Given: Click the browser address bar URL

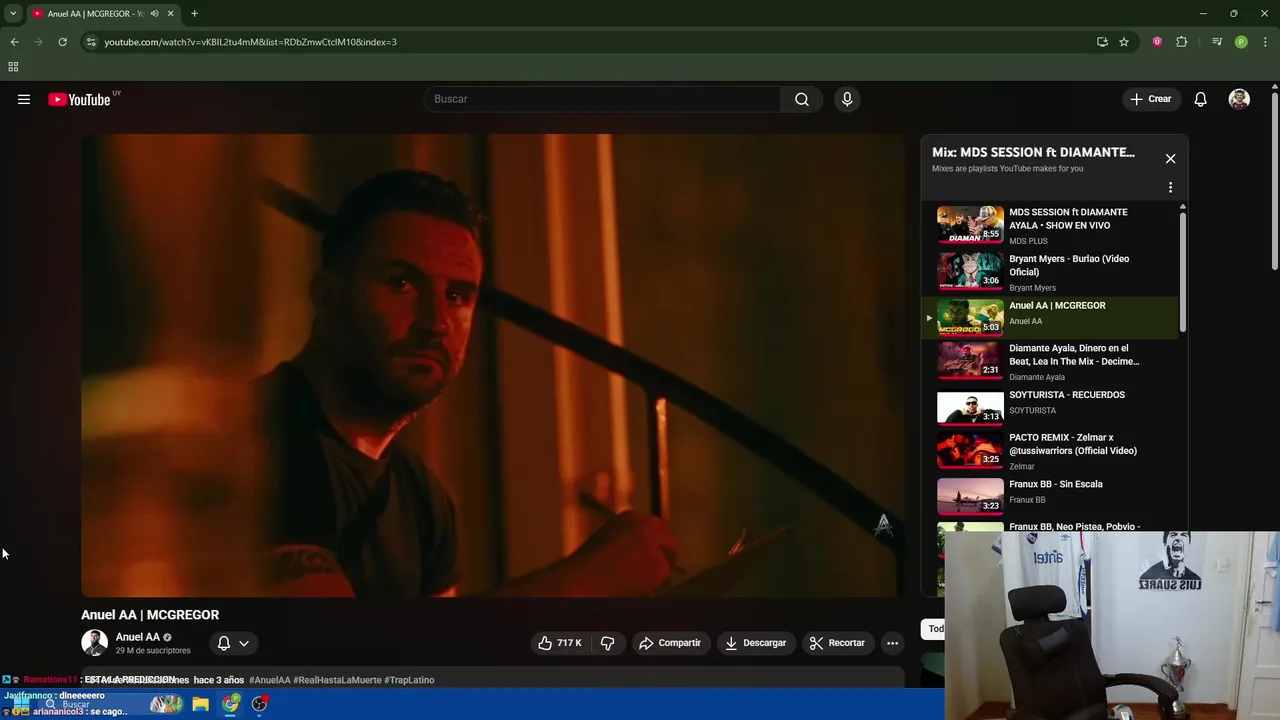Looking at the screenshot, I should pos(250,42).
